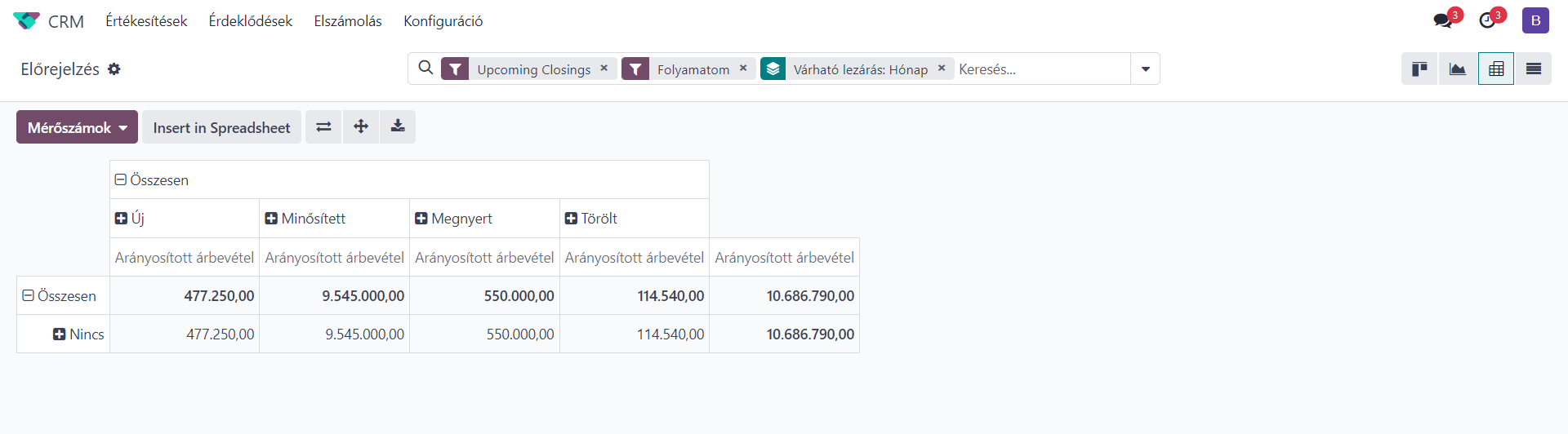Remove the Upcoming Closings filter
The height and width of the screenshot is (434, 1568).
pyautogui.click(x=604, y=69)
